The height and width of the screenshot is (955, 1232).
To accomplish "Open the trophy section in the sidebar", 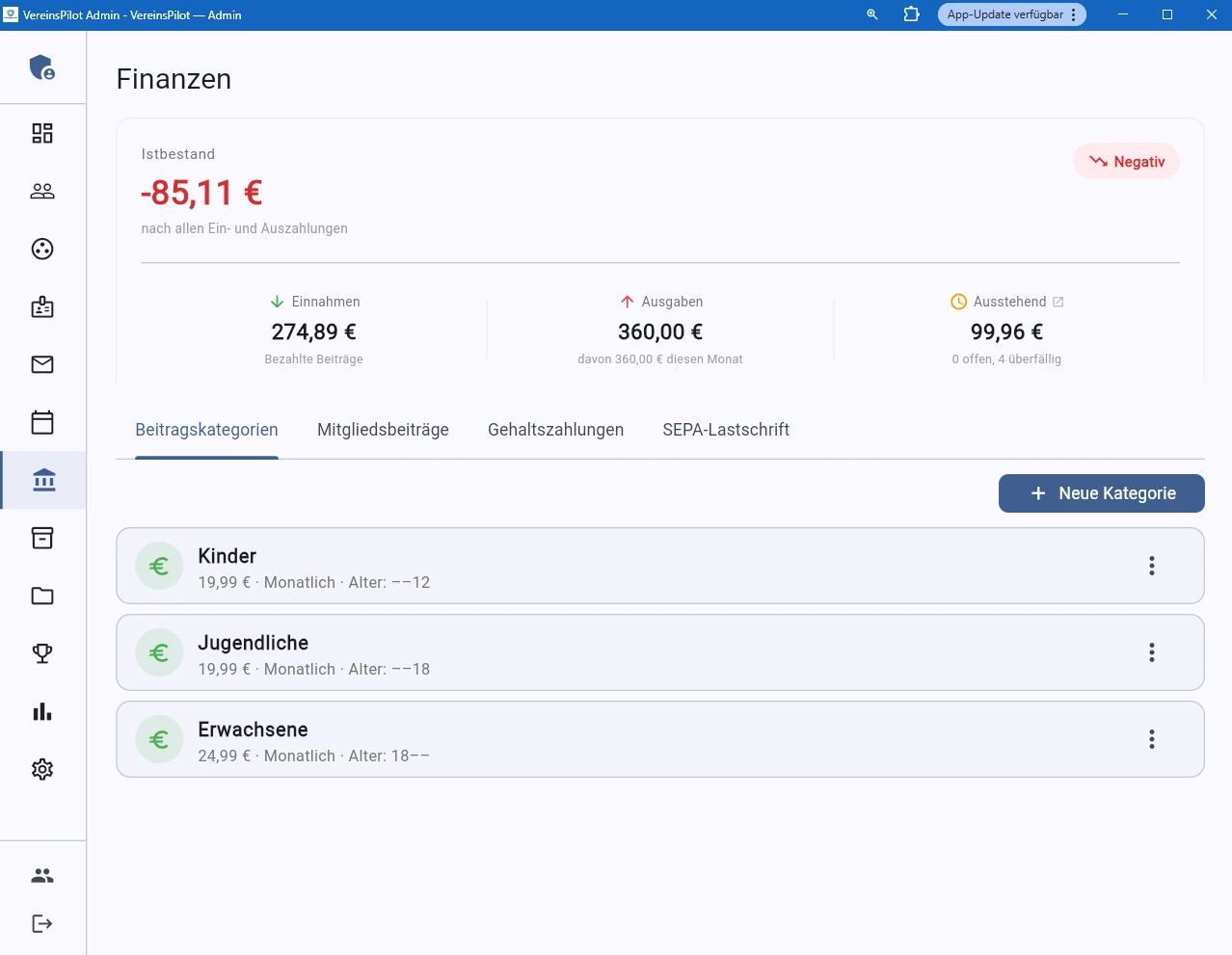I will pos(41,653).
